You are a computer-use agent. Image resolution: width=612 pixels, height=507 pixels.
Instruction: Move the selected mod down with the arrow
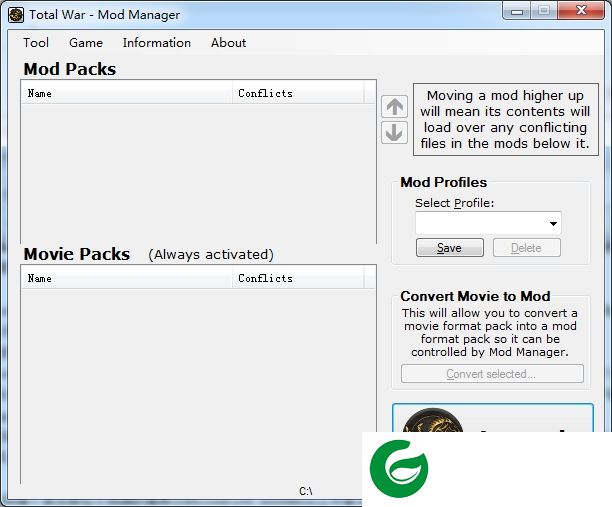pos(394,133)
